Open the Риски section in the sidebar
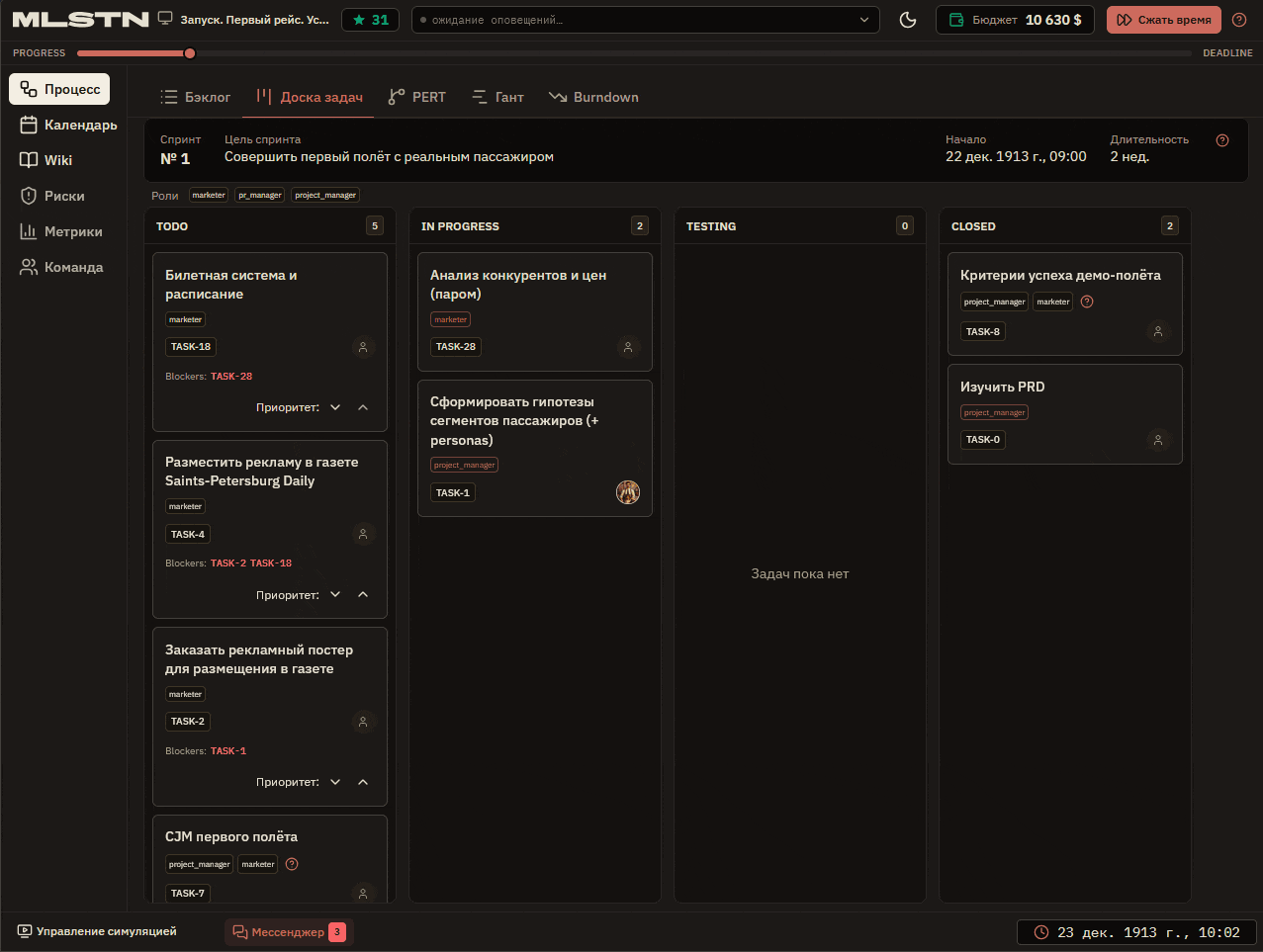 (x=52, y=196)
